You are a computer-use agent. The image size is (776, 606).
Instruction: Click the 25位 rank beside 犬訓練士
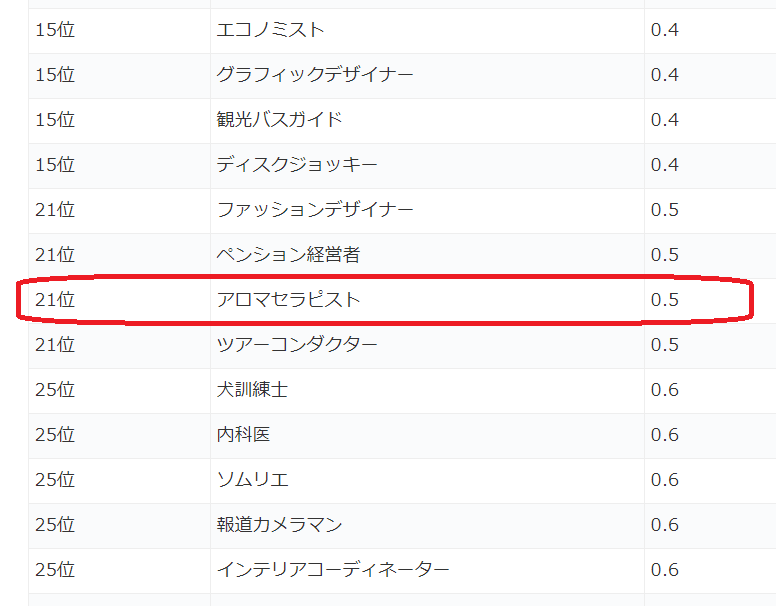[x=55, y=390]
